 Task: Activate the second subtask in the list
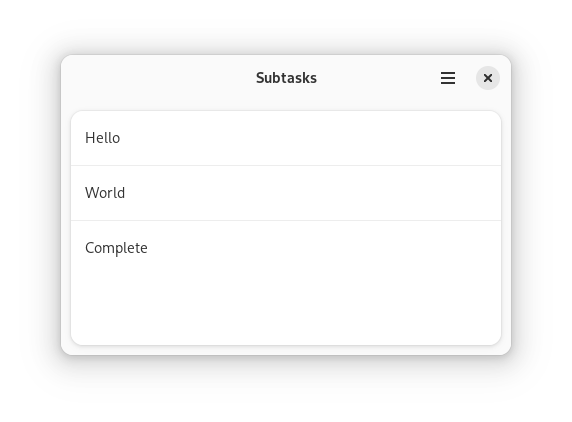click(x=286, y=193)
